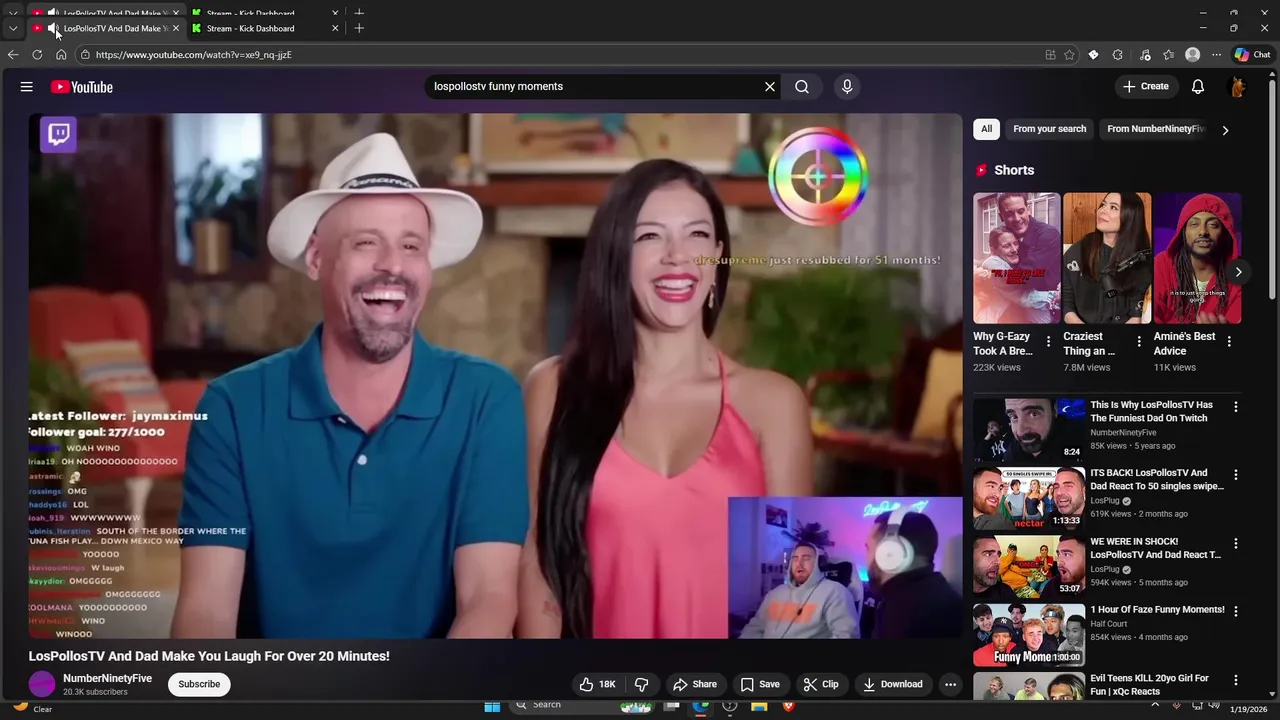Click the browser home icon

(x=61, y=55)
